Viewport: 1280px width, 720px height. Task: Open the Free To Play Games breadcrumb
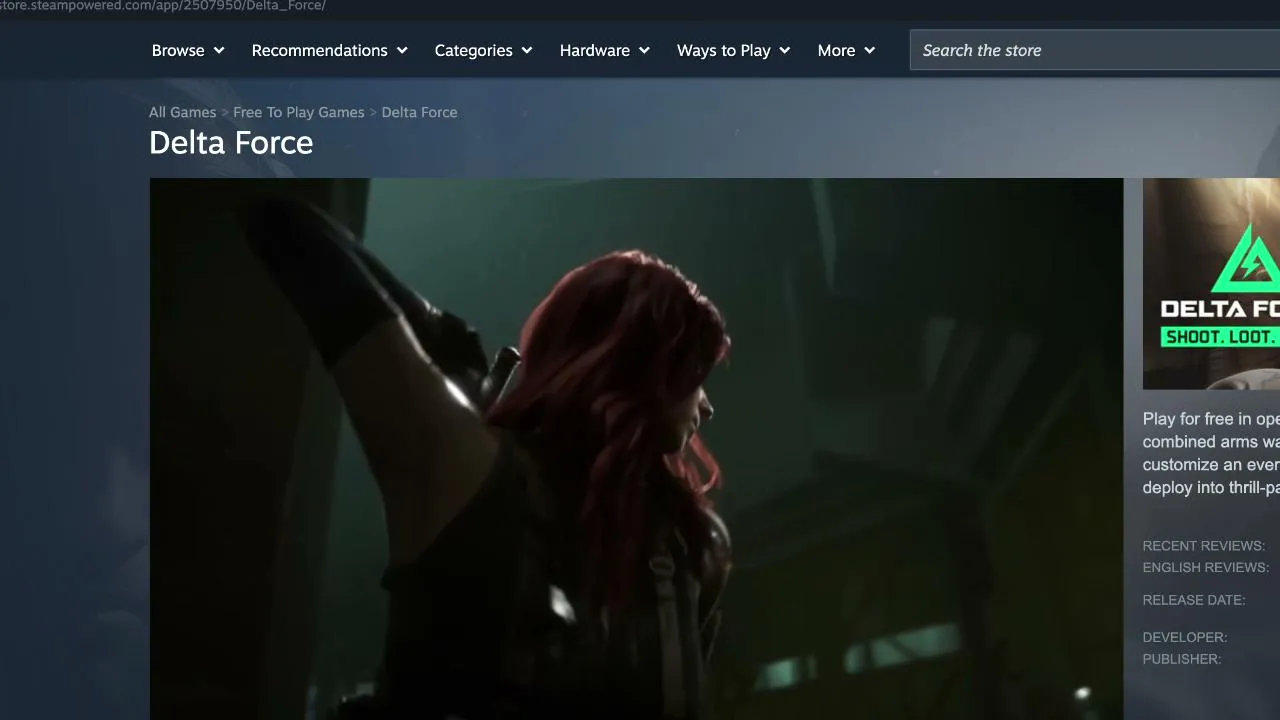click(x=299, y=112)
